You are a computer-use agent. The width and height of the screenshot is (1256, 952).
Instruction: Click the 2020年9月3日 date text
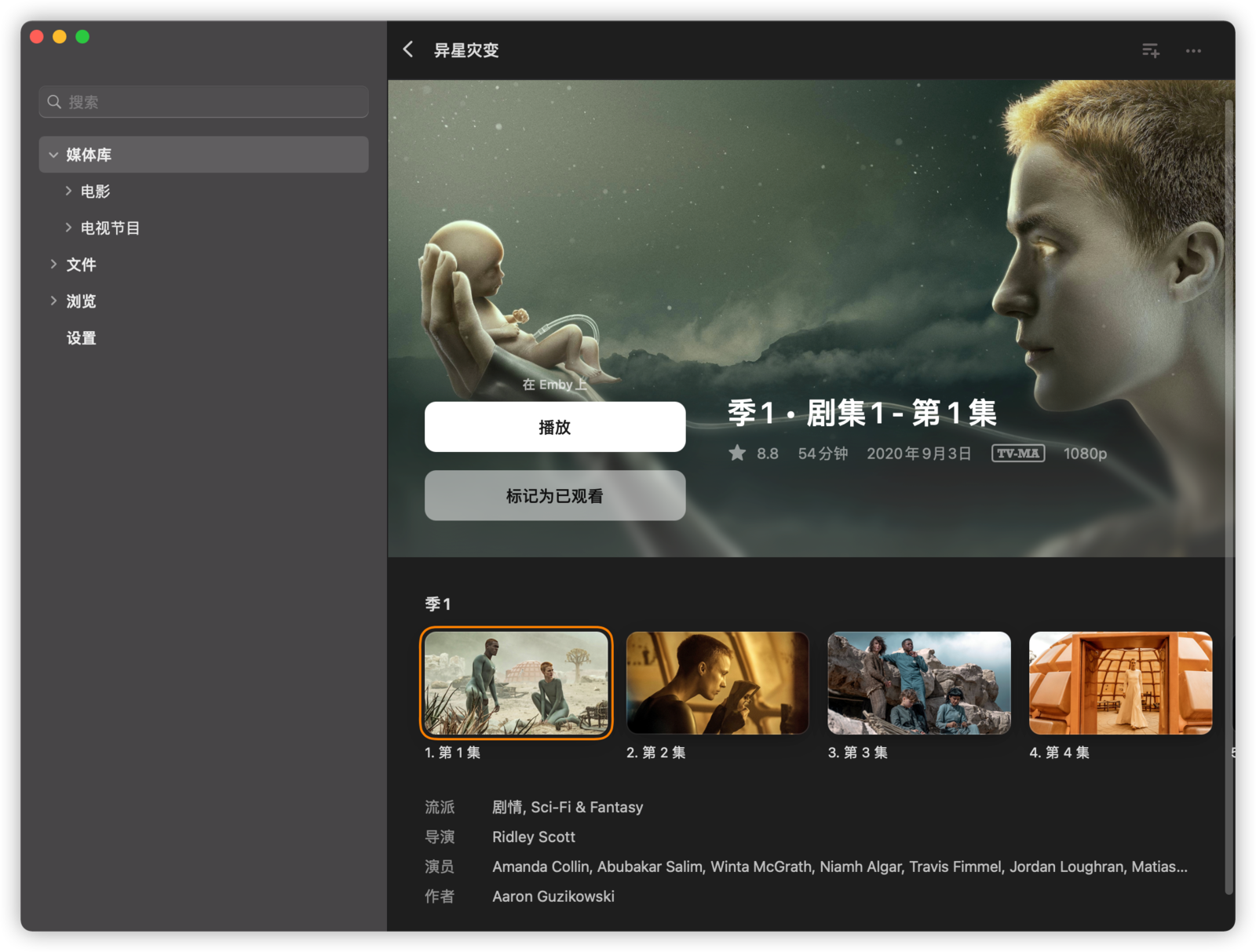pos(919,454)
